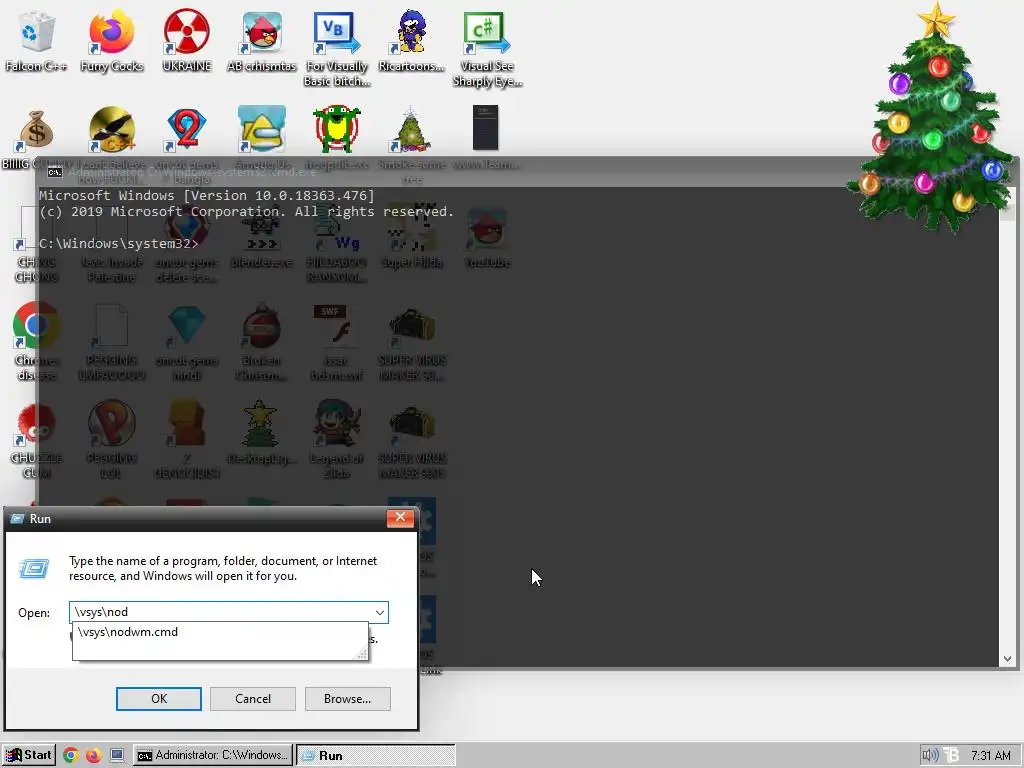Screen dimensions: 1024x768
Task: Click the volume icon in system tray
Action: pyautogui.click(x=930, y=756)
